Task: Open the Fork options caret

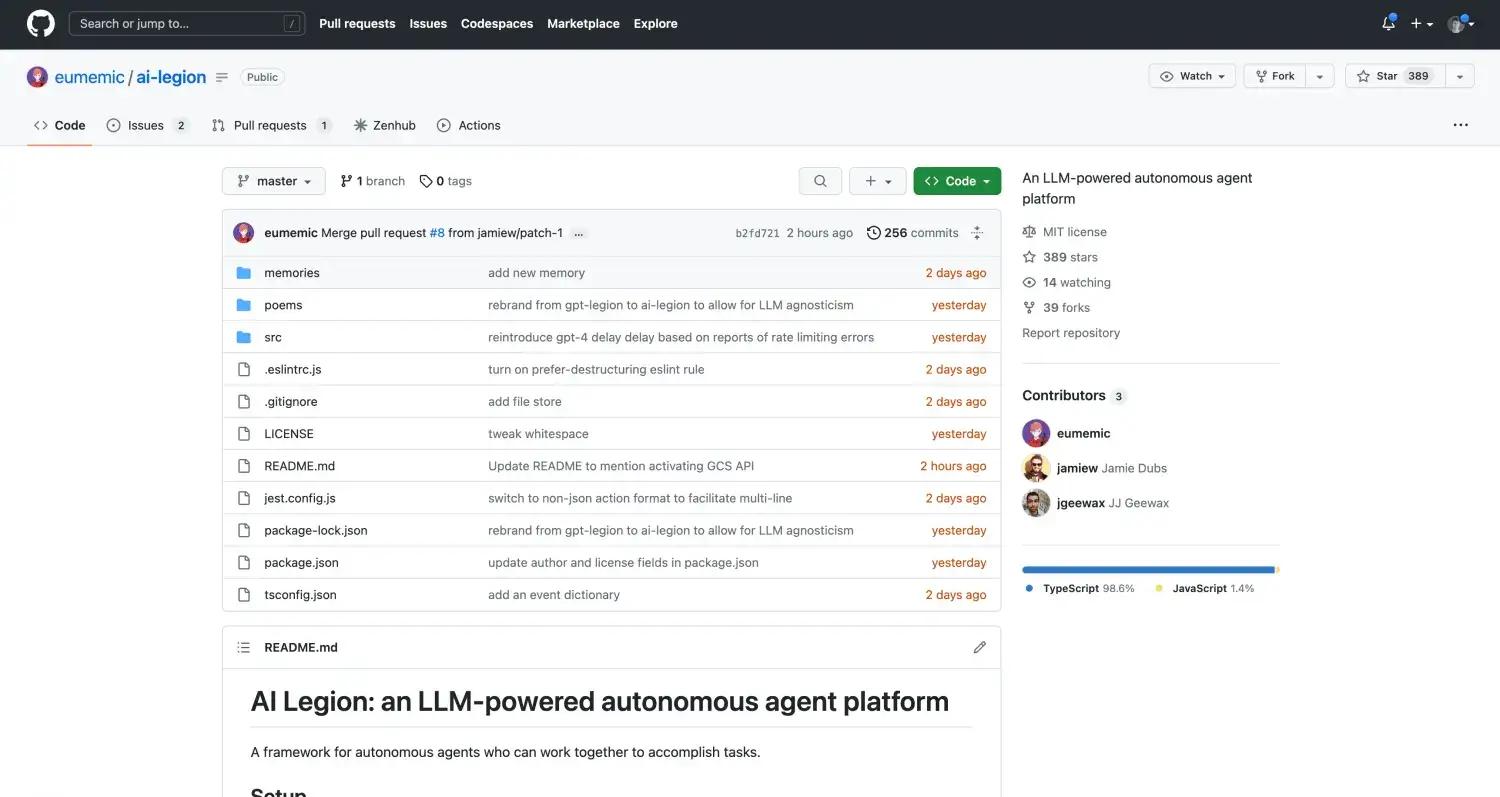Action: [x=1320, y=76]
